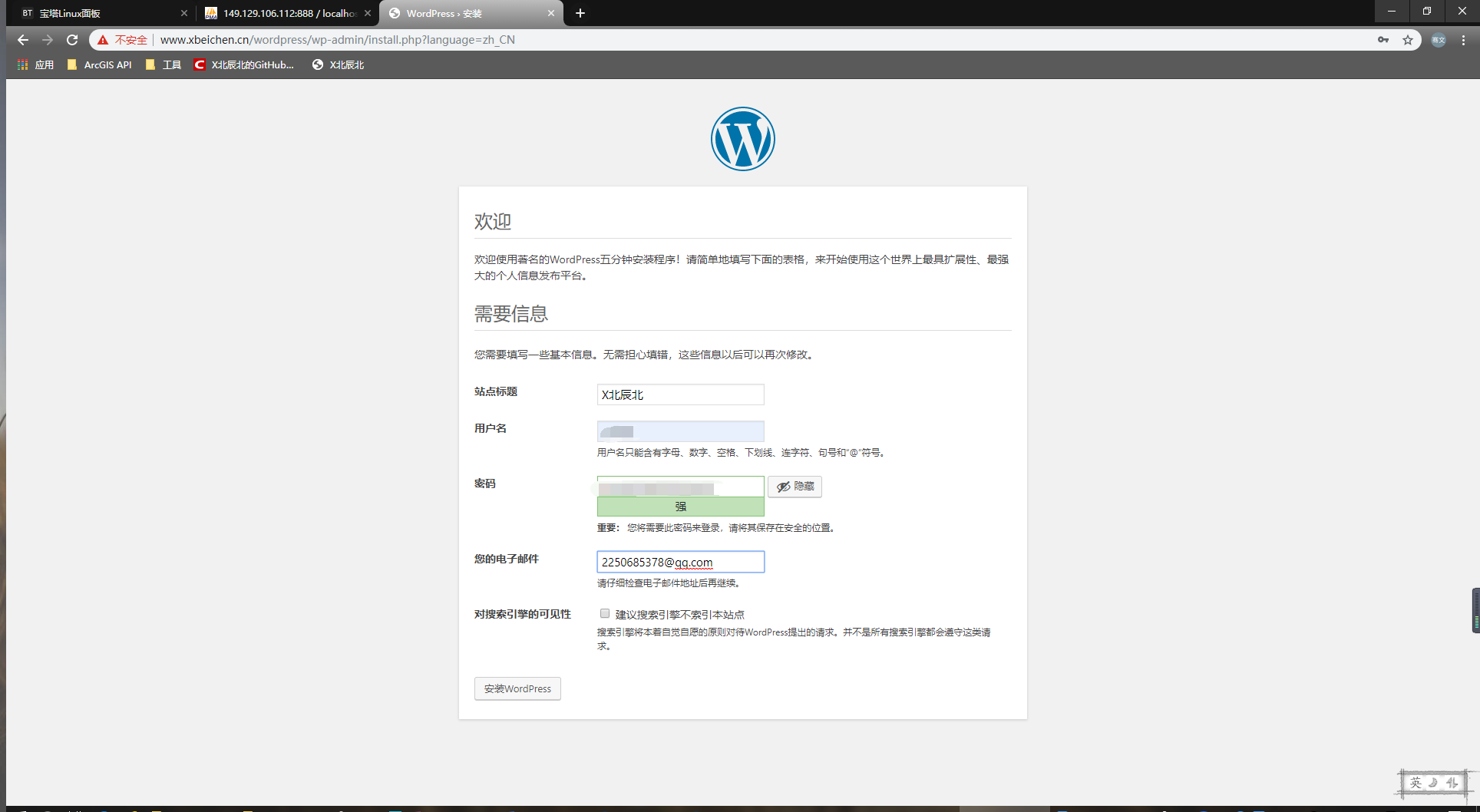Open the 应用 apps shortcut
Screen dimensions: 1480x812
click(35, 65)
